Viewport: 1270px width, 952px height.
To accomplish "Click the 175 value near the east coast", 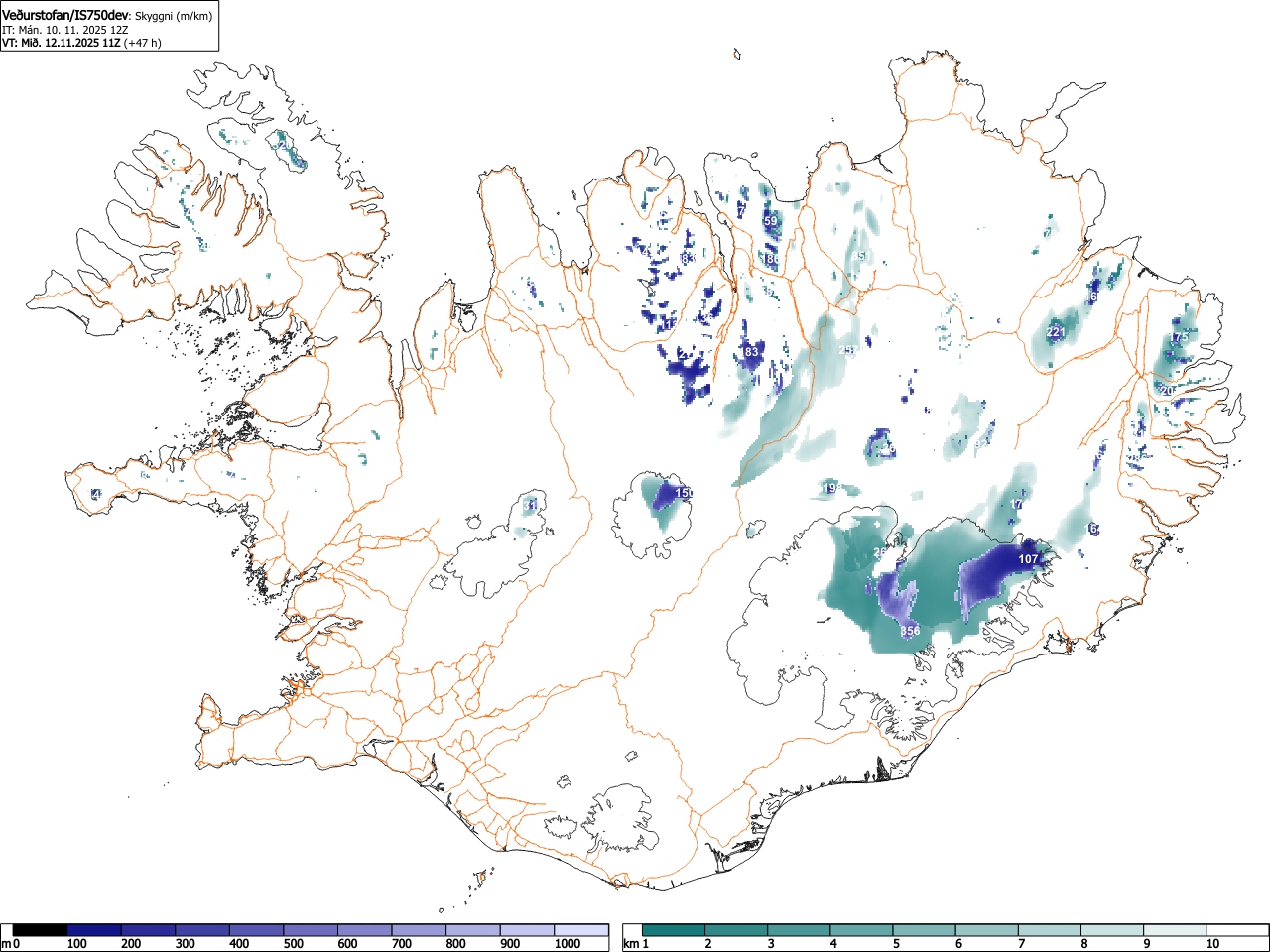I will [x=1179, y=337].
